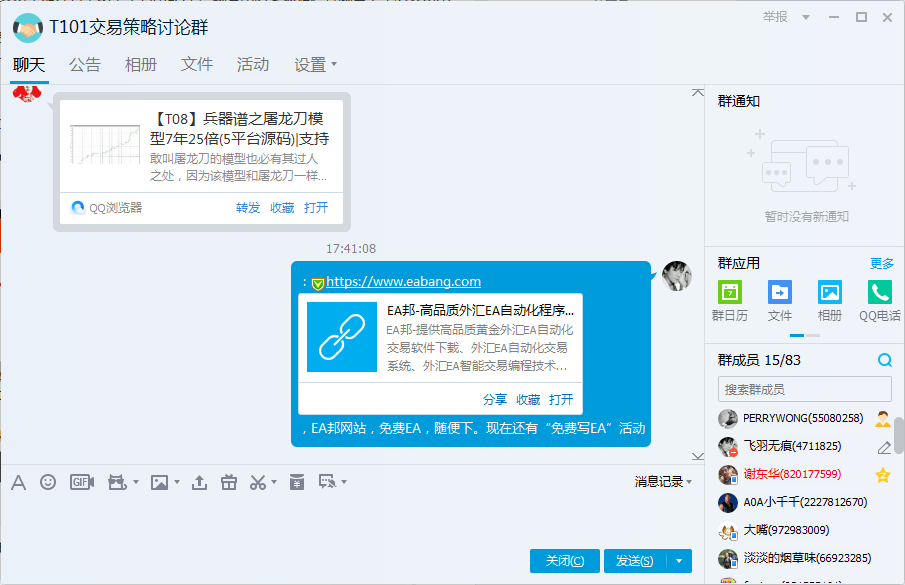This screenshot has height=585, width=905.
Task: Click the T08 兵器谱之屠龙刀 card title
Action: [x=239, y=129]
